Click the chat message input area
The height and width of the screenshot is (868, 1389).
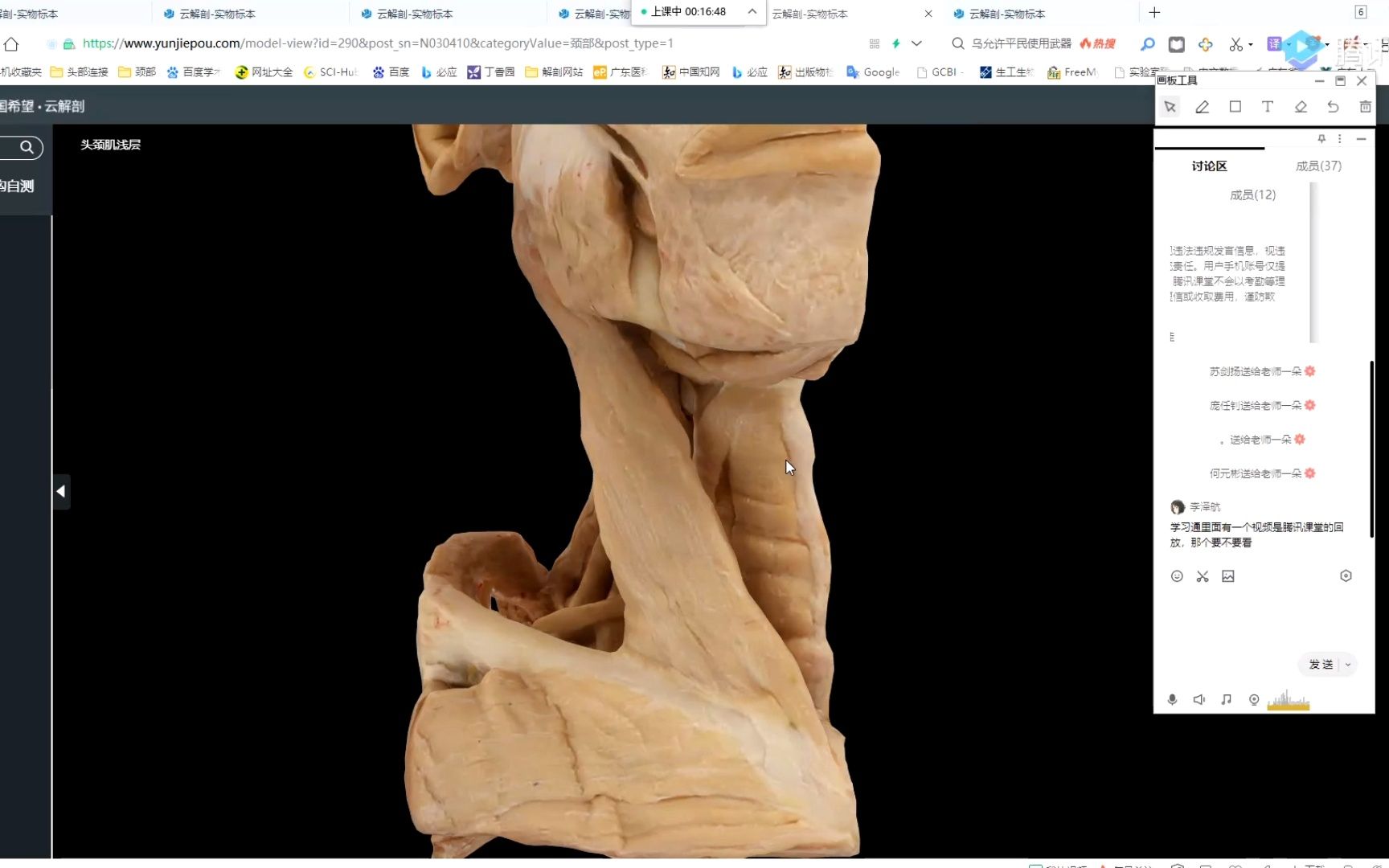tap(1262, 619)
